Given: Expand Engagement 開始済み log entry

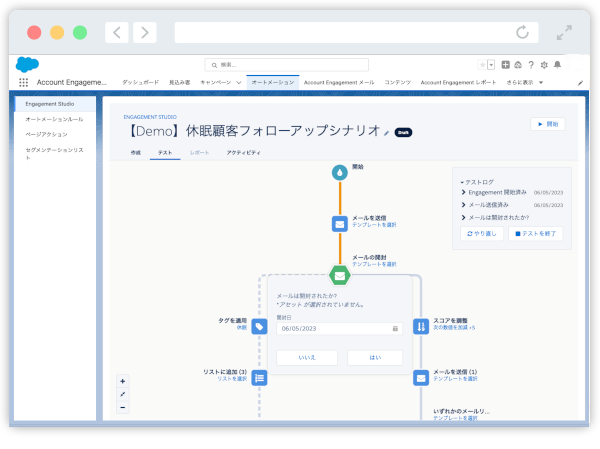Looking at the screenshot, I should [x=463, y=192].
